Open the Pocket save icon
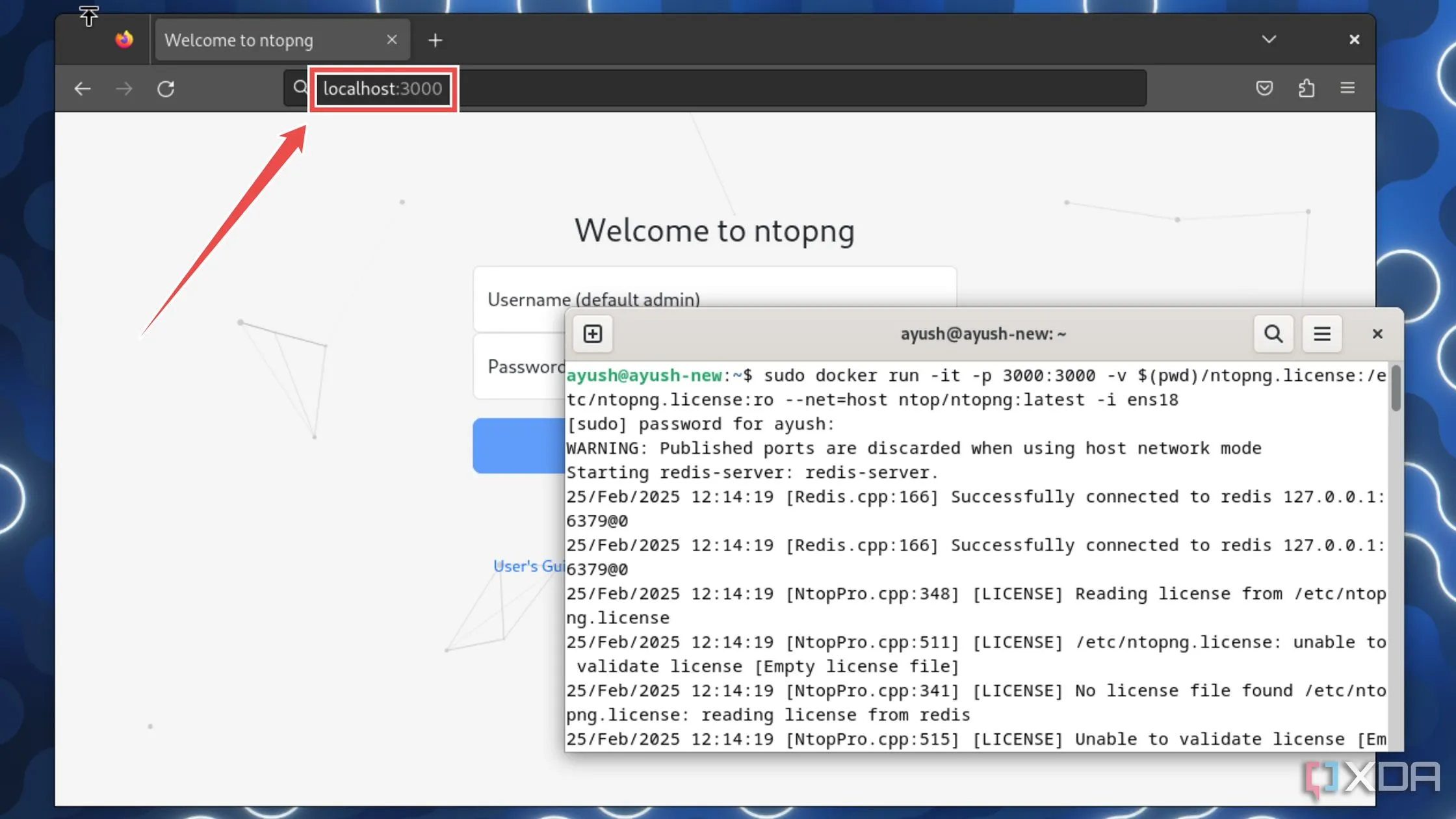Image resolution: width=1456 pixels, height=819 pixels. pos(1264,88)
